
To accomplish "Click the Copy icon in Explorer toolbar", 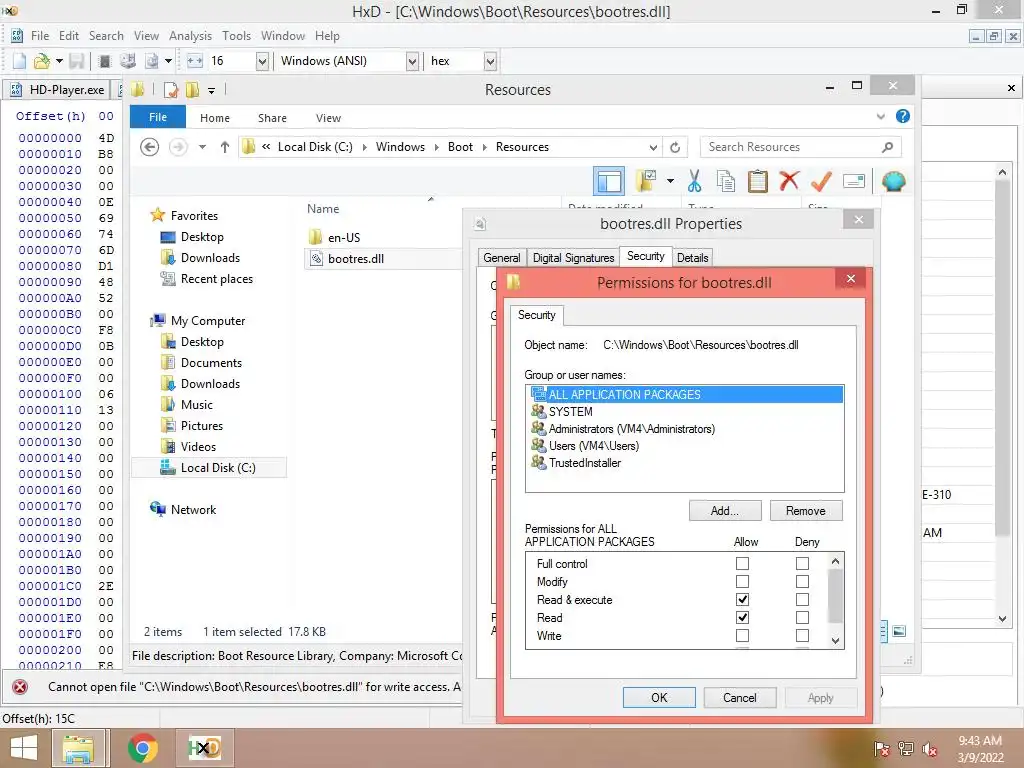I will point(726,181).
